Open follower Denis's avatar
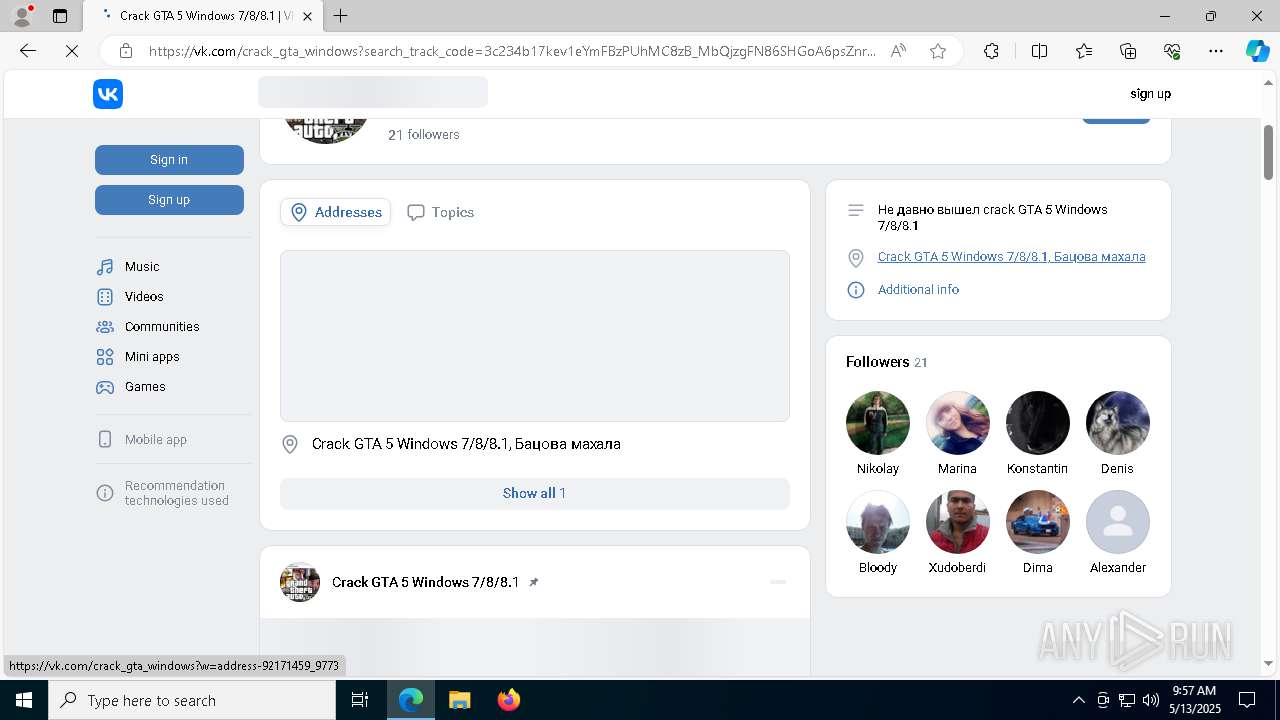Image resolution: width=1280 pixels, height=720 pixels. (x=1118, y=423)
